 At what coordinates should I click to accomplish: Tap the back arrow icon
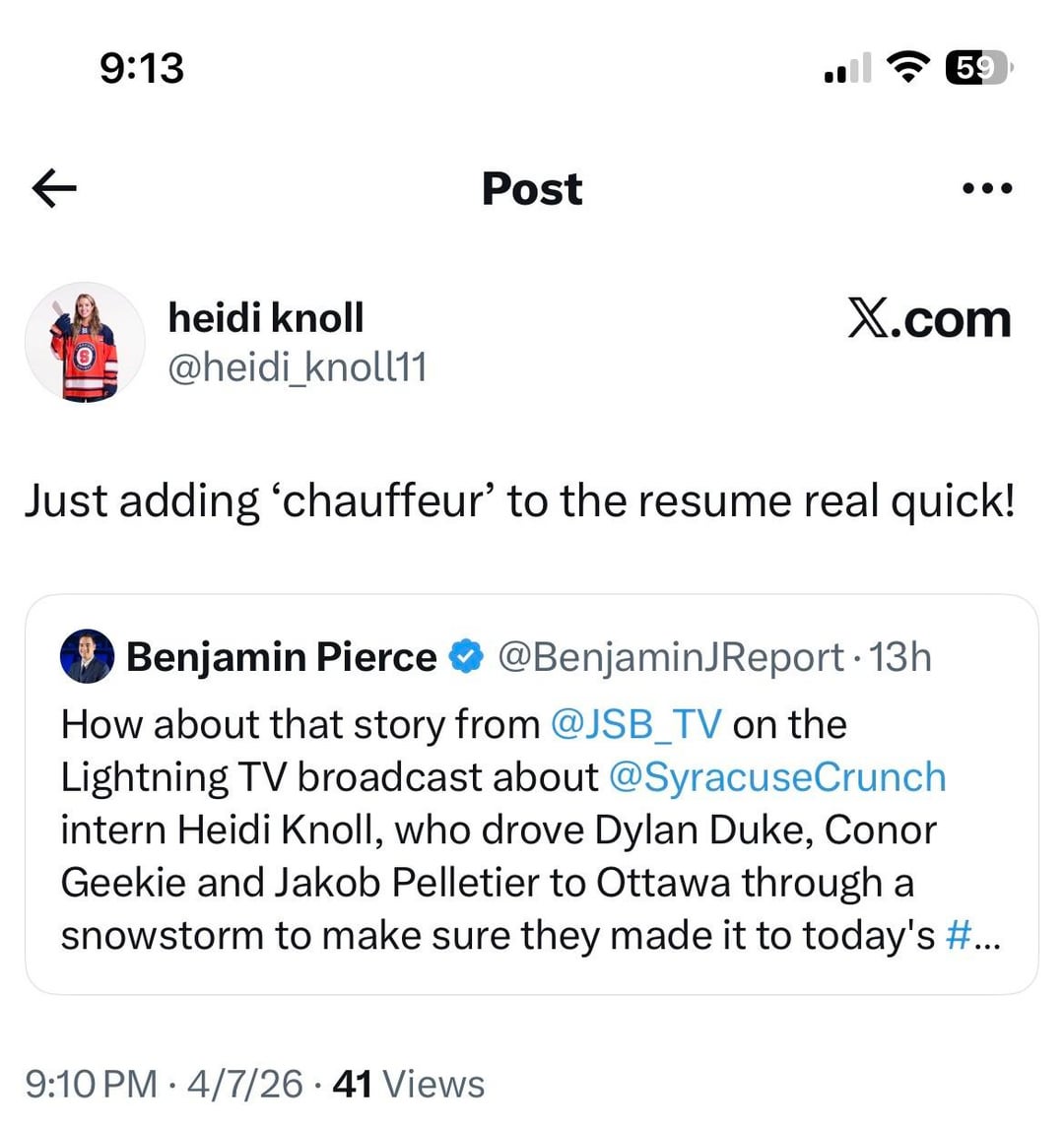tap(54, 188)
